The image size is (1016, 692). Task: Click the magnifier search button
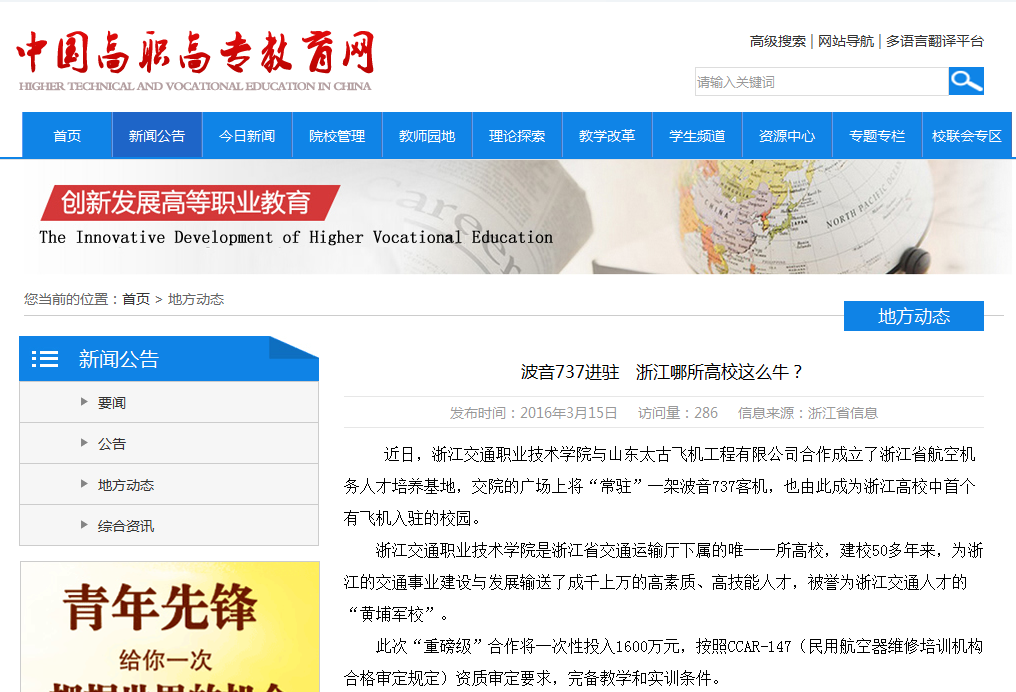[x=966, y=81]
